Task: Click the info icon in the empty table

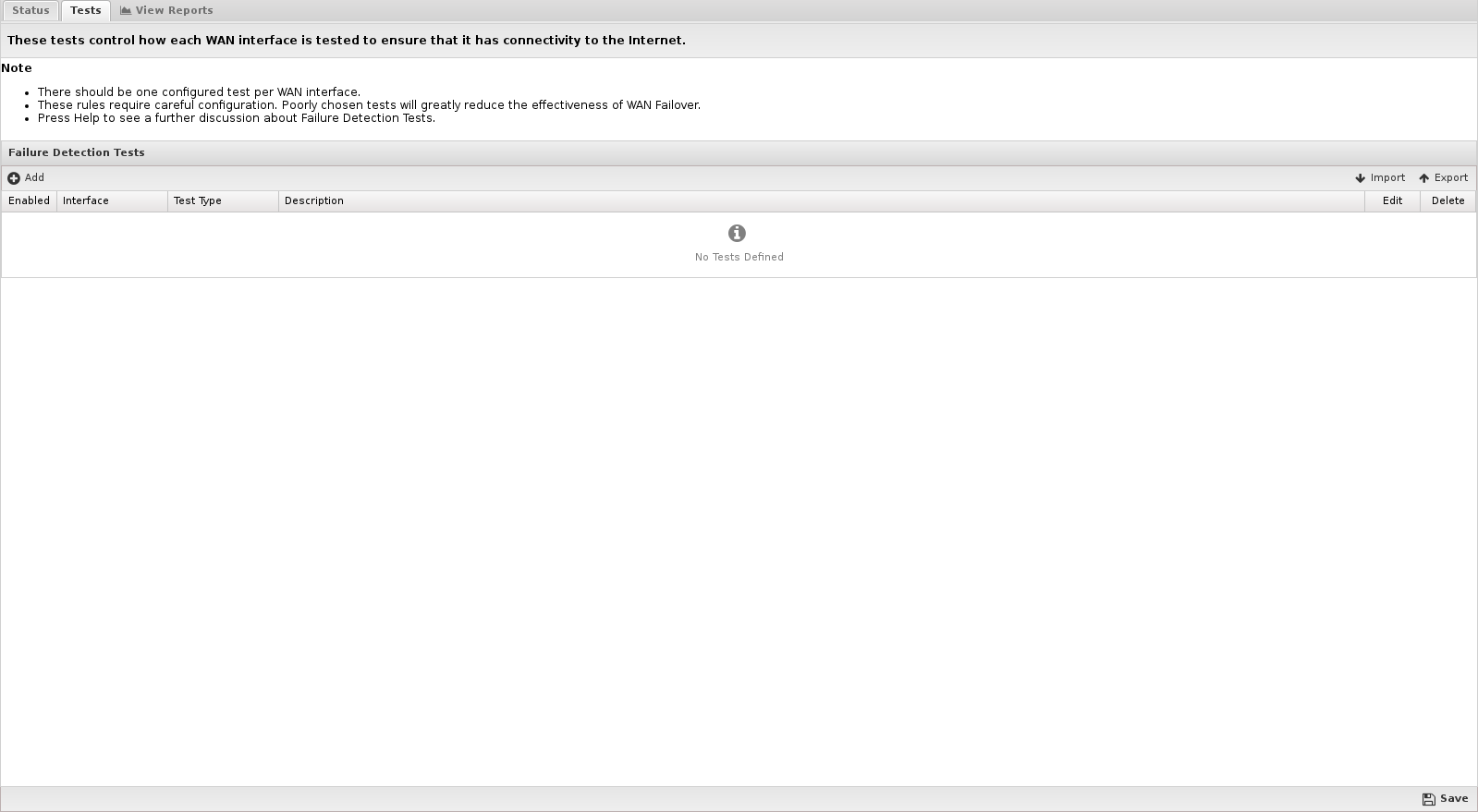Action: pyautogui.click(x=737, y=234)
